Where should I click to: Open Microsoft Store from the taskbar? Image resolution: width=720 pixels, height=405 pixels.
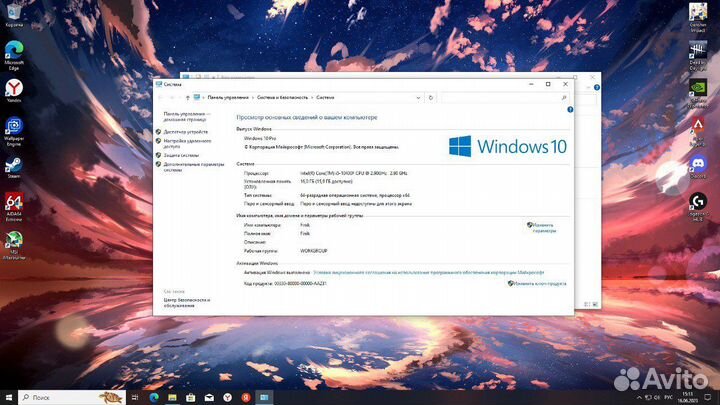point(191,397)
